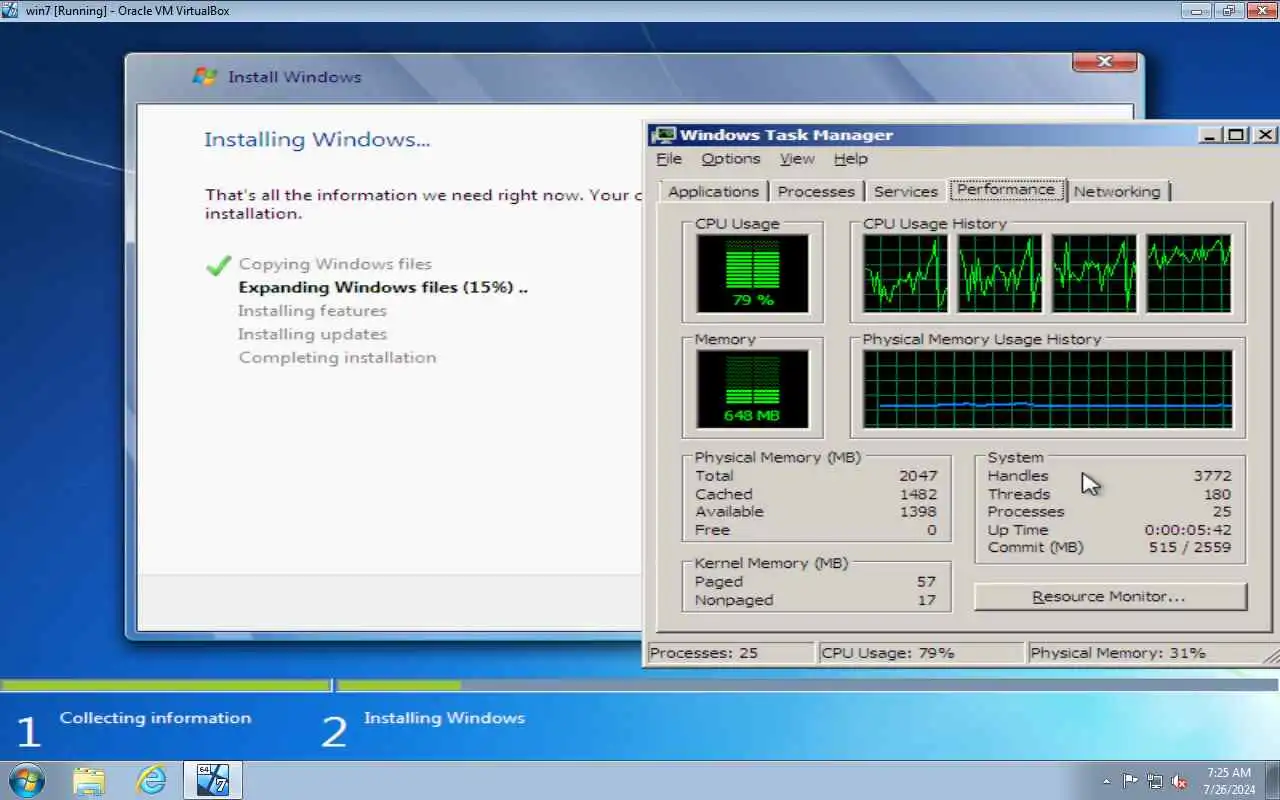Maximize the Task Manager window
The image size is (1280, 800).
coord(1237,135)
